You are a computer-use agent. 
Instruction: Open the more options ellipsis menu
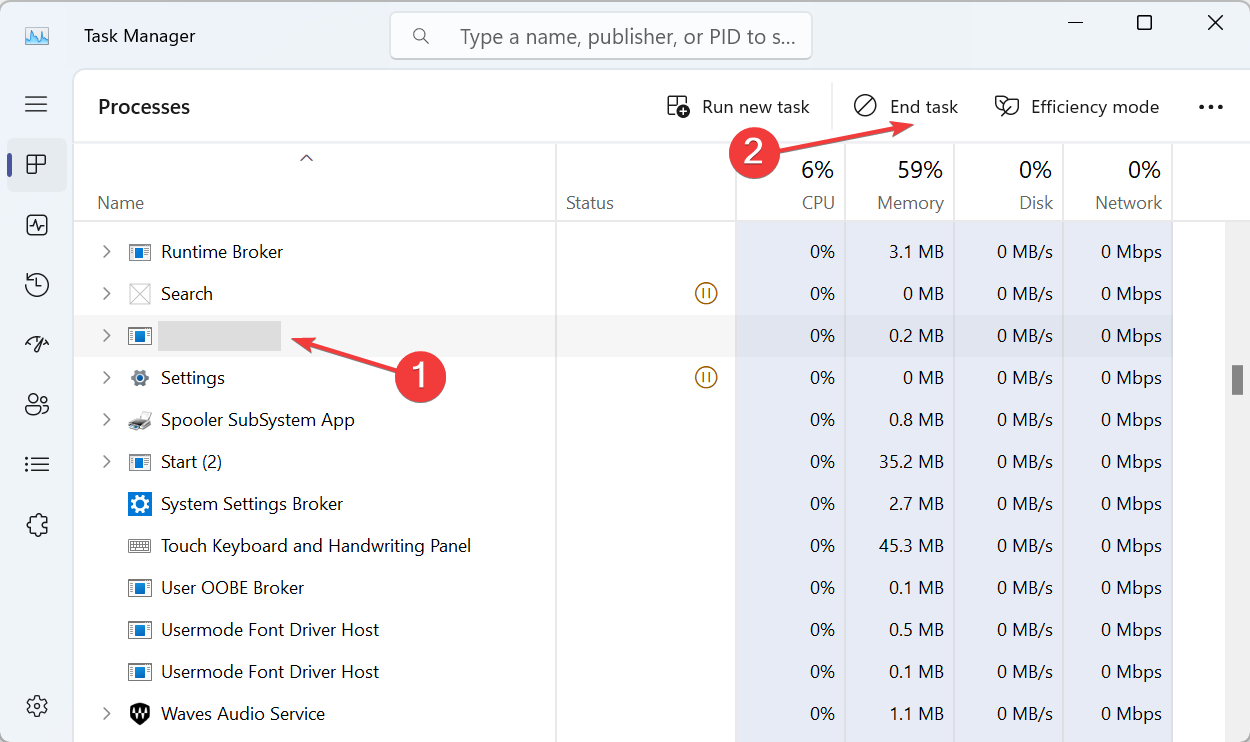[x=1210, y=107]
